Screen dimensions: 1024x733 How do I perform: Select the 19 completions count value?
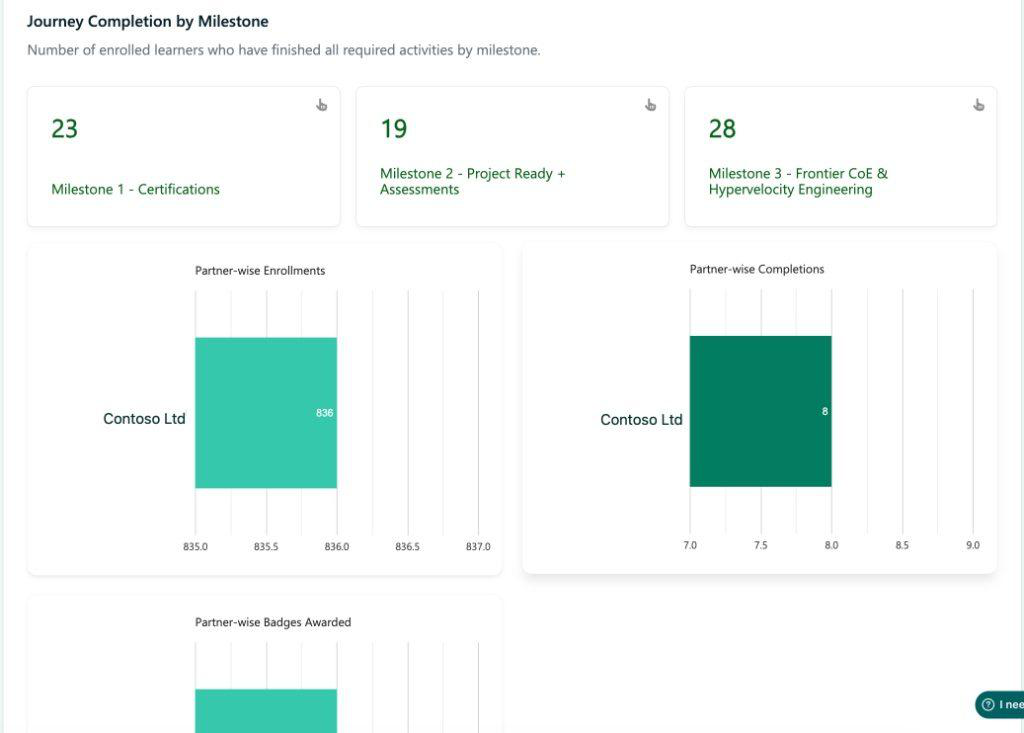pos(394,129)
